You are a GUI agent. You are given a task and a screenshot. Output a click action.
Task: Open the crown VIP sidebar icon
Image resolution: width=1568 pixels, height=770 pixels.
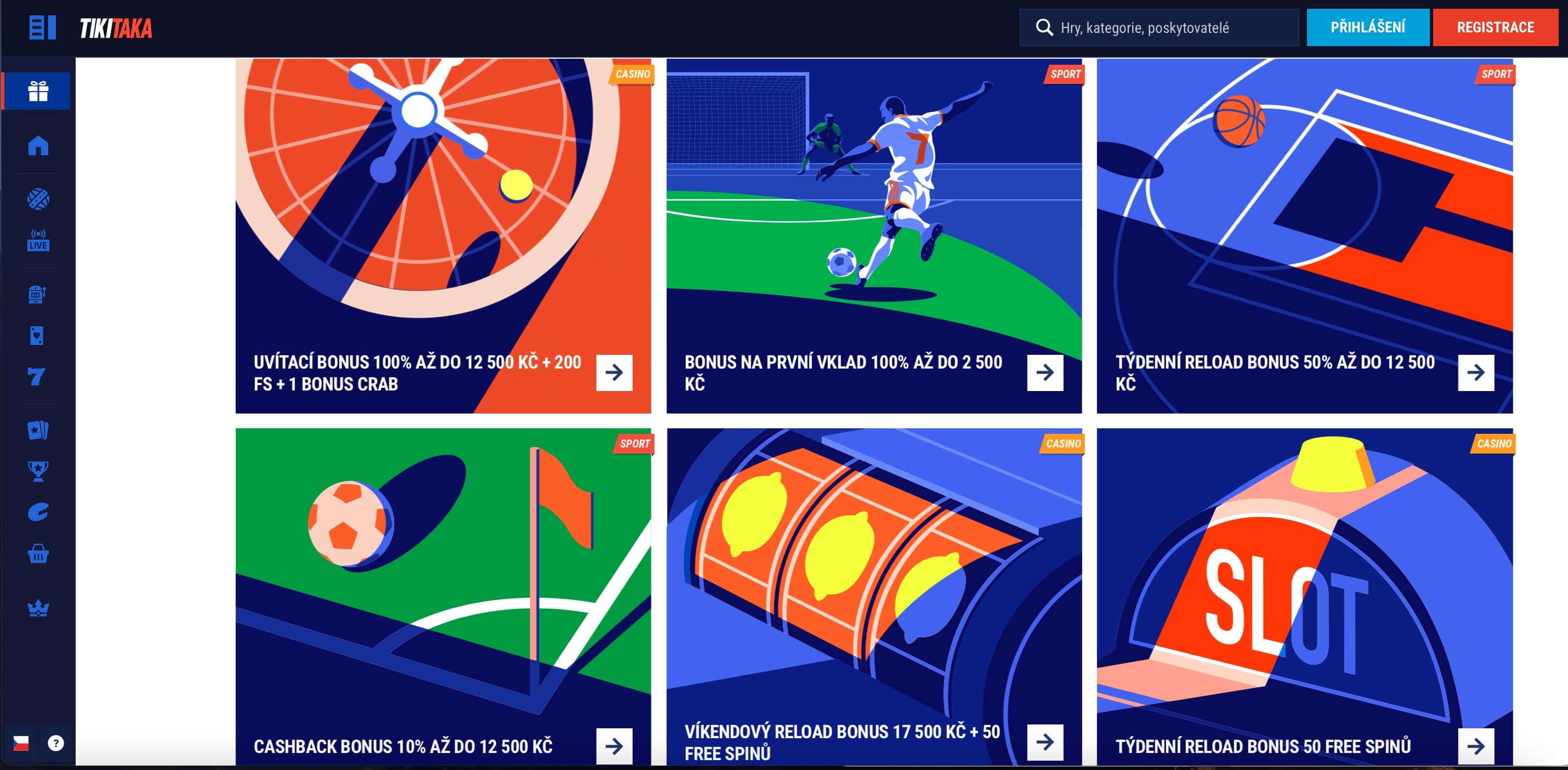[38, 608]
